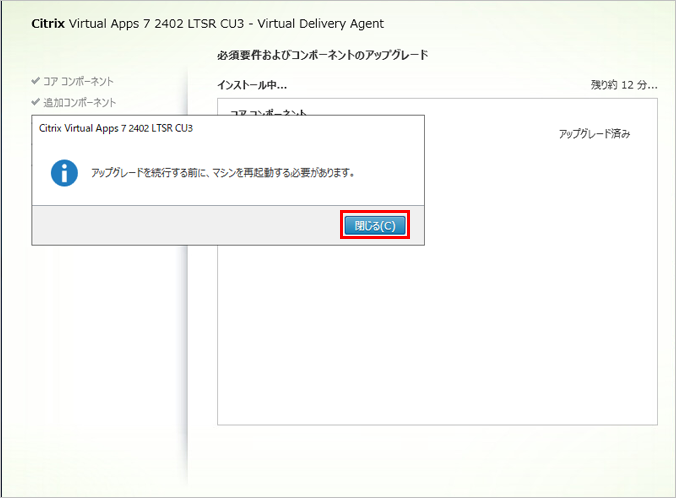Click the blue information icon in the dialog

tap(65, 172)
